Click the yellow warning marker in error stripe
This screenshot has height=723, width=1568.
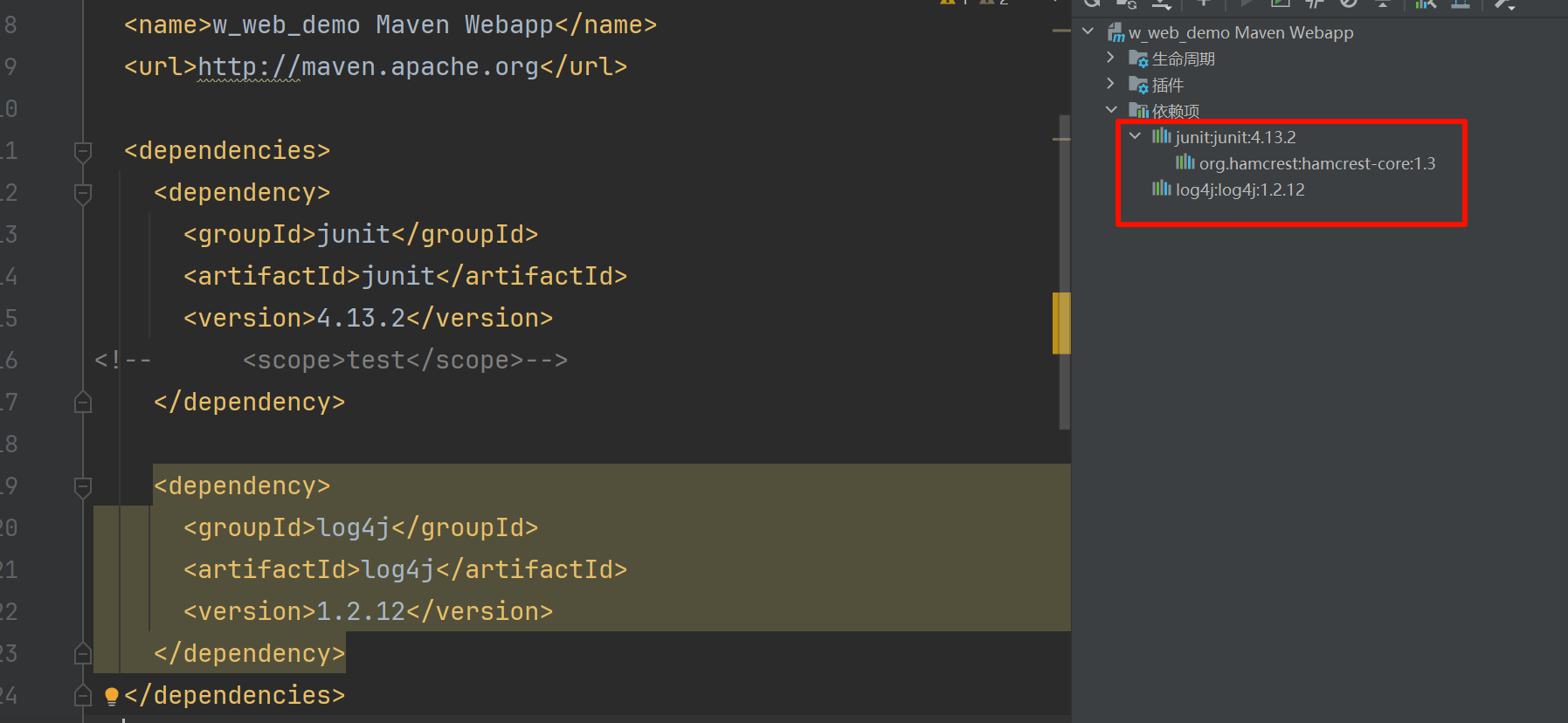[1061, 322]
